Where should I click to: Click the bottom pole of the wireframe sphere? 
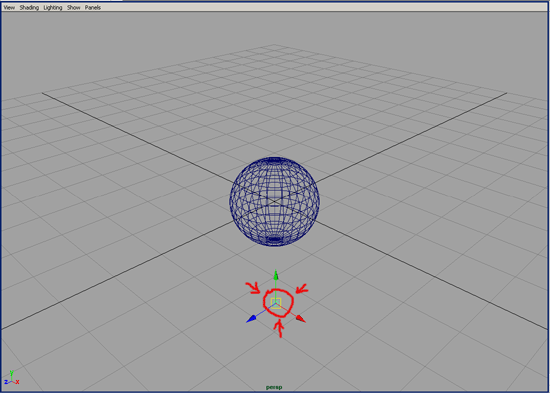[274, 241]
